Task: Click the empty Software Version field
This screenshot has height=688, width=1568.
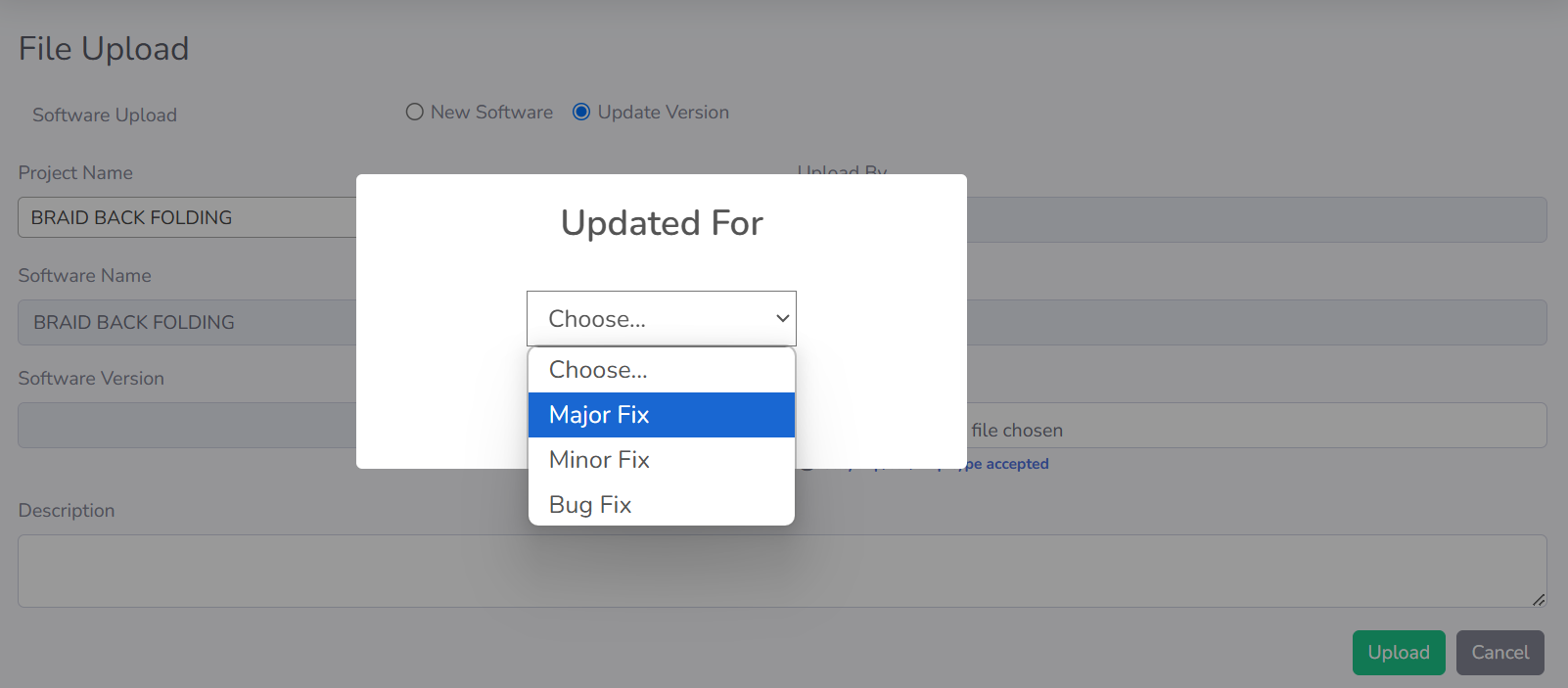Action: point(186,425)
